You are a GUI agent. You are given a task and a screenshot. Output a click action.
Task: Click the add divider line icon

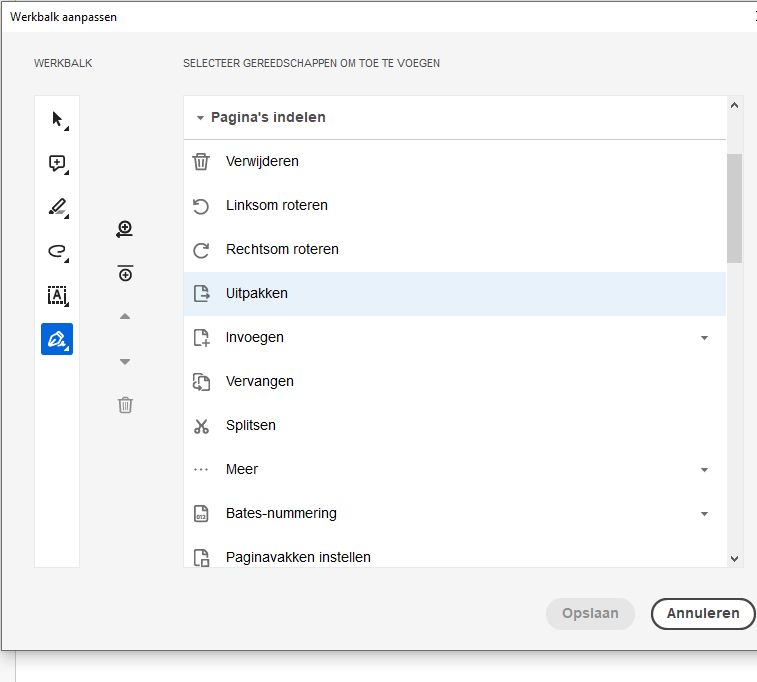[125, 273]
